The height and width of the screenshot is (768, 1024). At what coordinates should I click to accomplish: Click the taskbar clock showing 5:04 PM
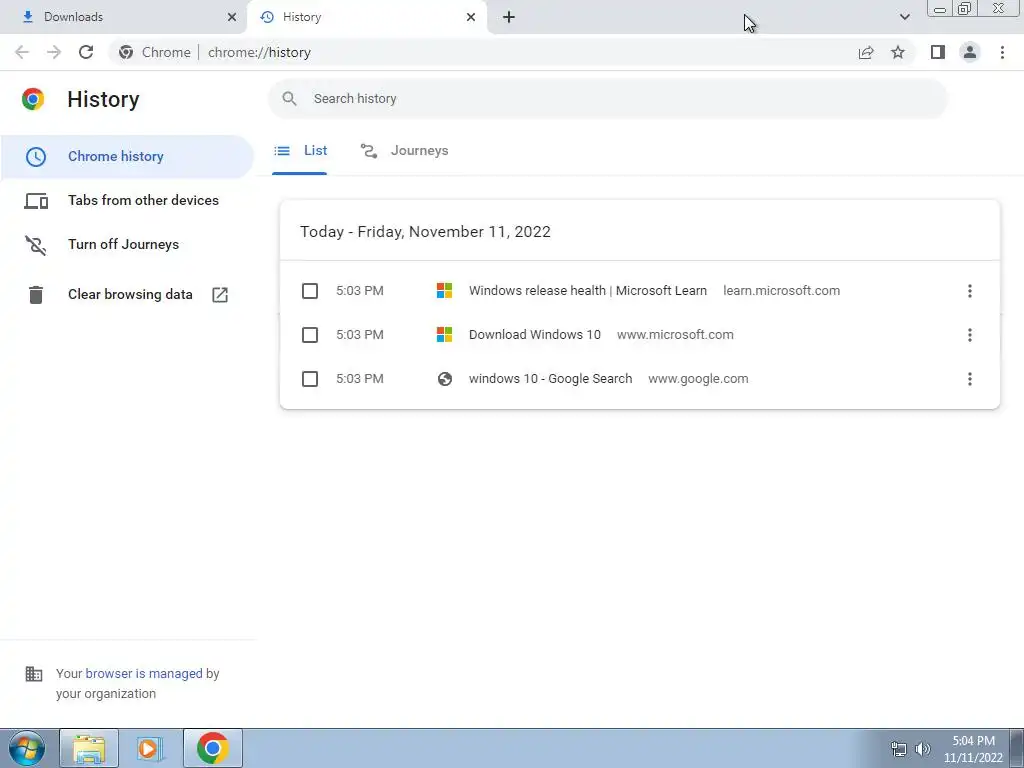[x=973, y=749]
